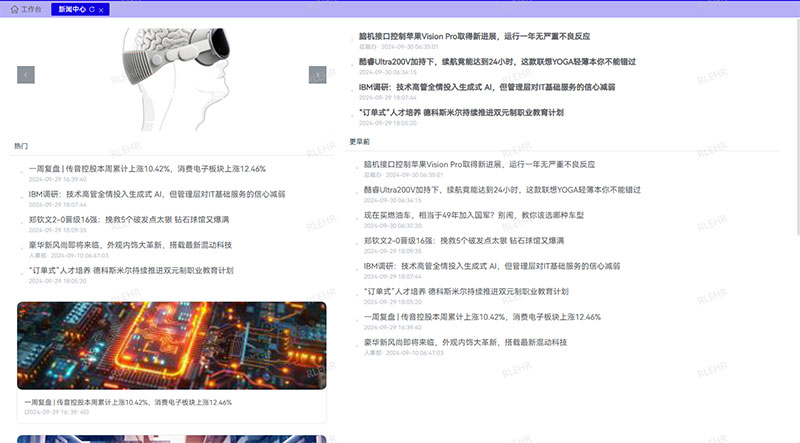Click circuit card caption 一周复盘 传音控股

[x=128, y=402]
